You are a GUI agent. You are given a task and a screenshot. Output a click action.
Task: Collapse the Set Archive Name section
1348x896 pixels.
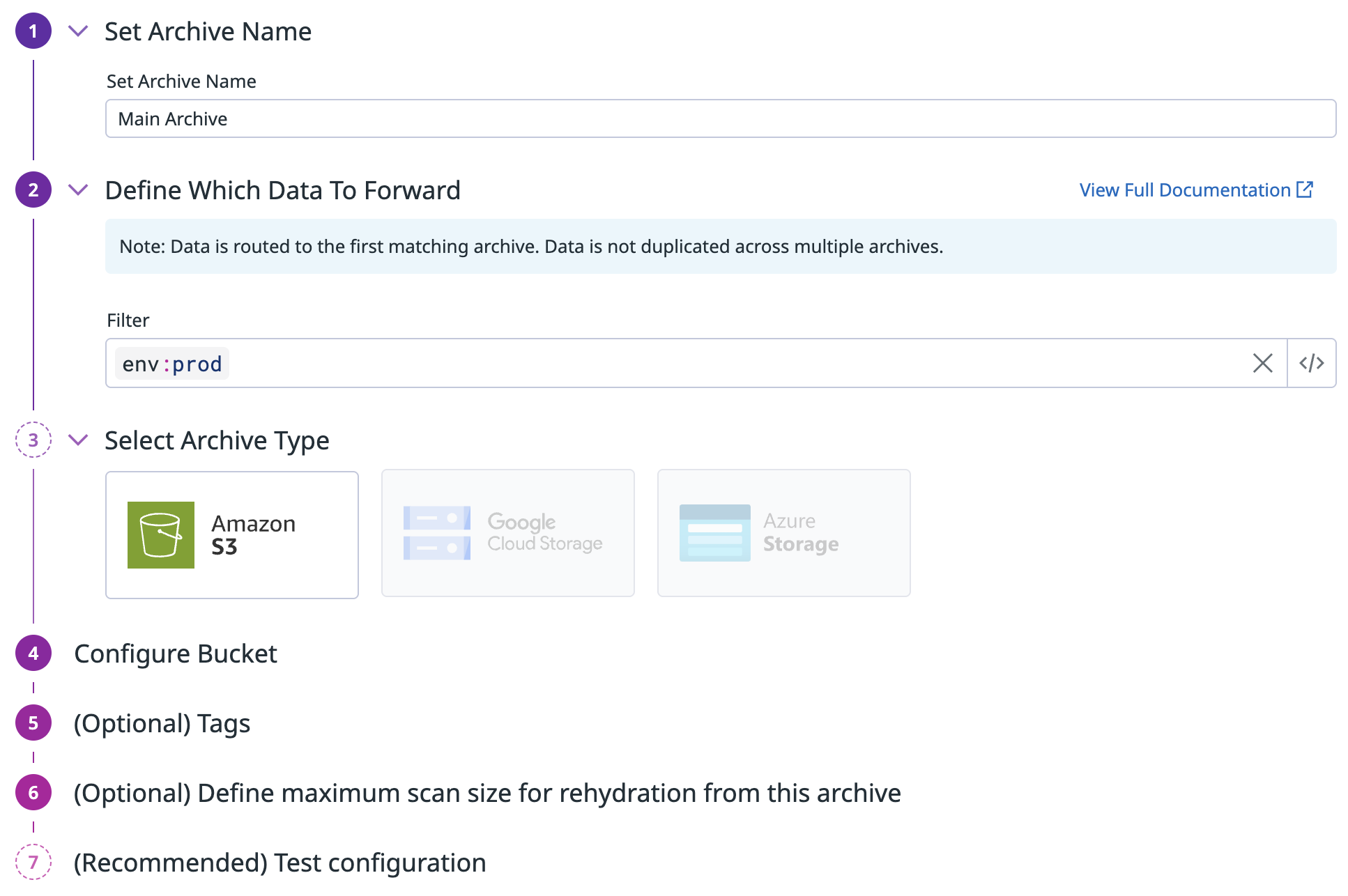78,31
